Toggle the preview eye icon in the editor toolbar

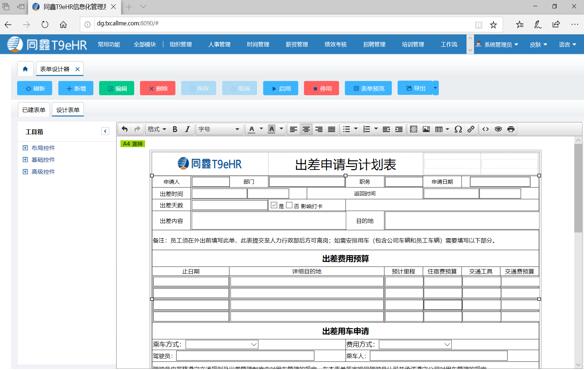point(498,129)
